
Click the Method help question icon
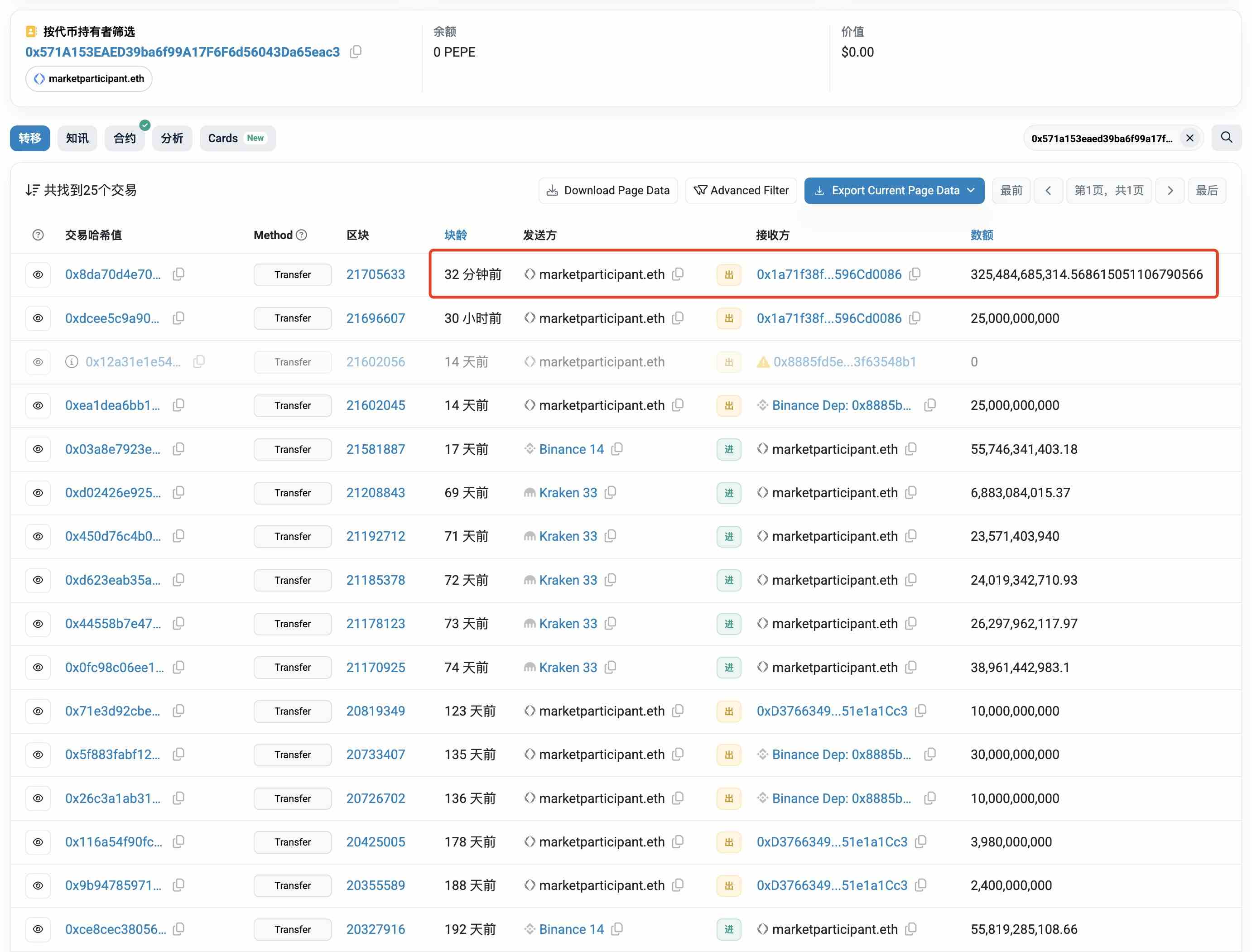click(302, 235)
